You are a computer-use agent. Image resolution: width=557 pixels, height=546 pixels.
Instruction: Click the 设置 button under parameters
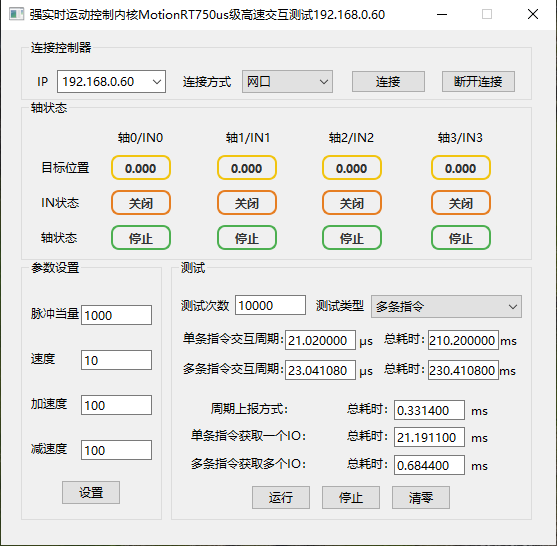(x=91, y=492)
